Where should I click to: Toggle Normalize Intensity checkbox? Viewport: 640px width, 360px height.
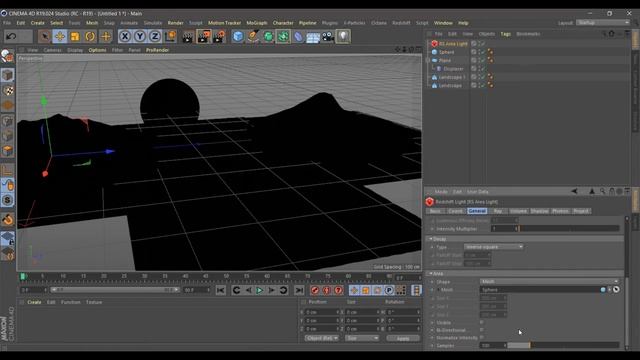(x=482, y=338)
